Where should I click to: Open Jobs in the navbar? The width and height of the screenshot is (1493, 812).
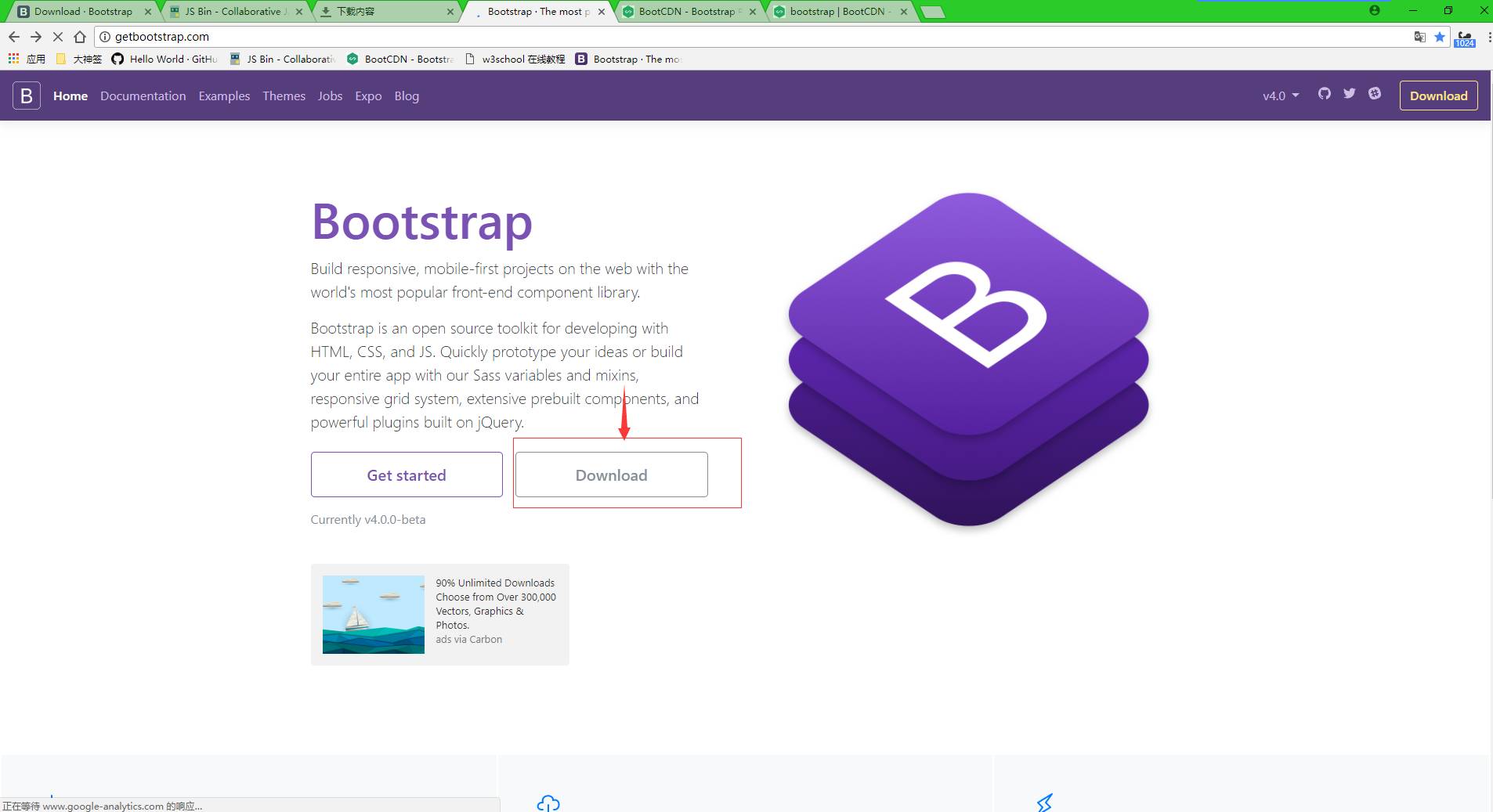tap(330, 96)
